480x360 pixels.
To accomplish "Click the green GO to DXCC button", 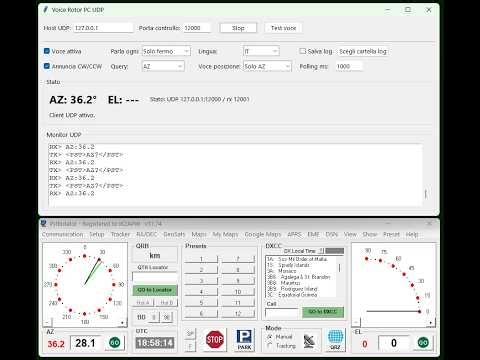I will 322,312.
